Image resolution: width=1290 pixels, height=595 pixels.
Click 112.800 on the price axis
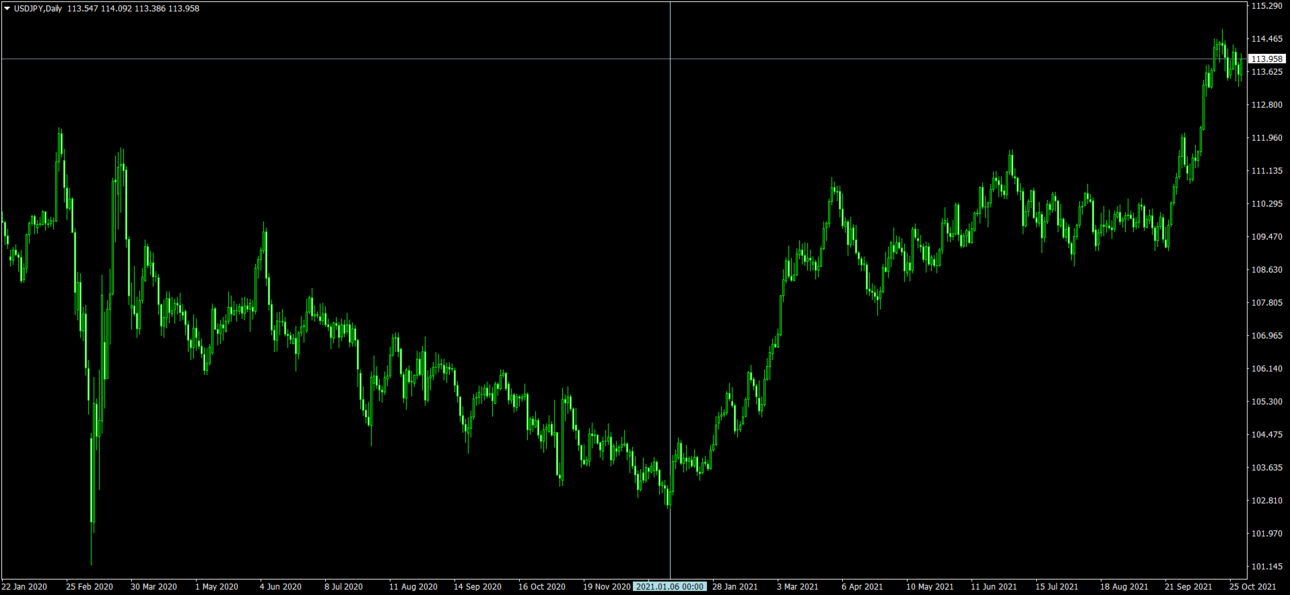pyautogui.click(x=1266, y=105)
